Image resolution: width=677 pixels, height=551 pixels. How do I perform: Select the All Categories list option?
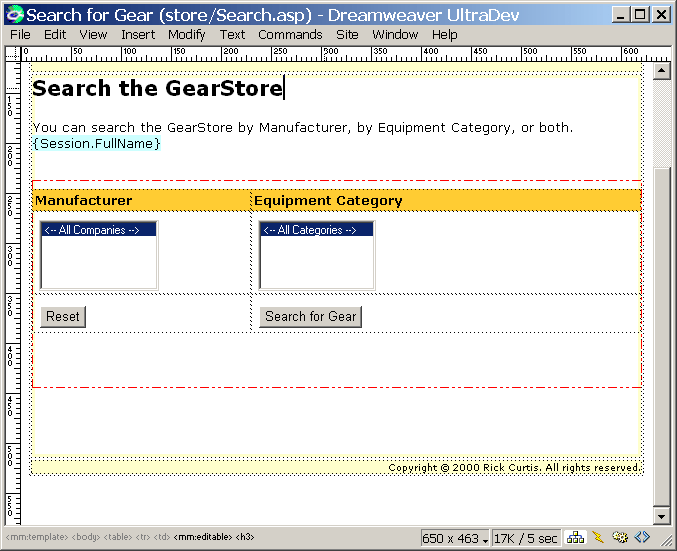[x=316, y=230]
